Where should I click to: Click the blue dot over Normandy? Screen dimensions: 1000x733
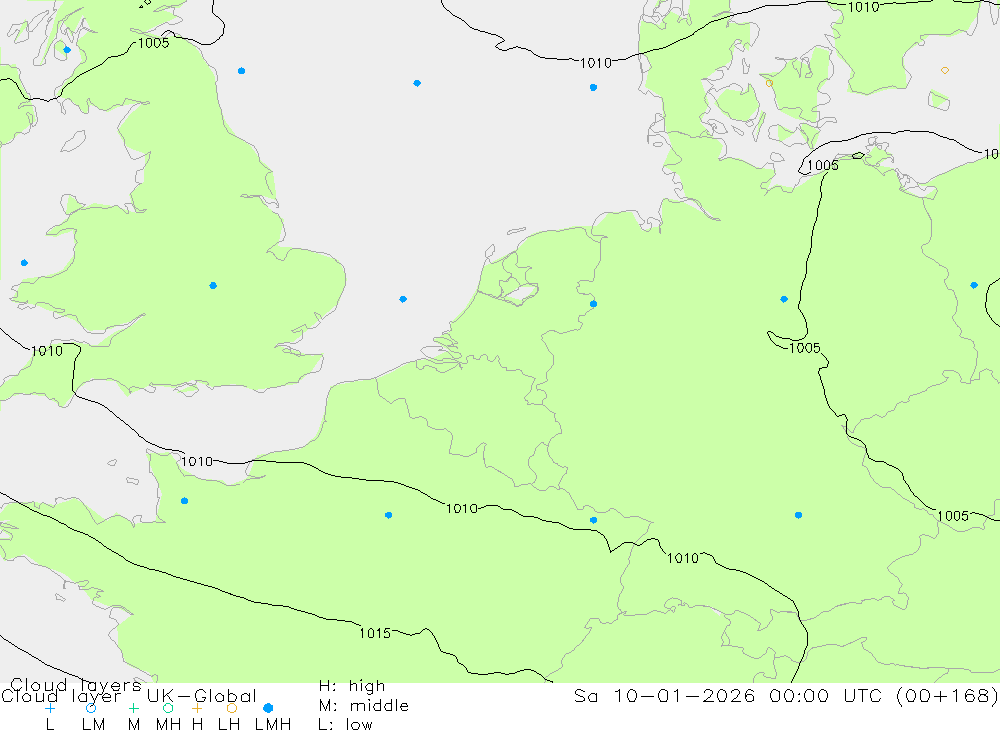(x=184, y=501)
